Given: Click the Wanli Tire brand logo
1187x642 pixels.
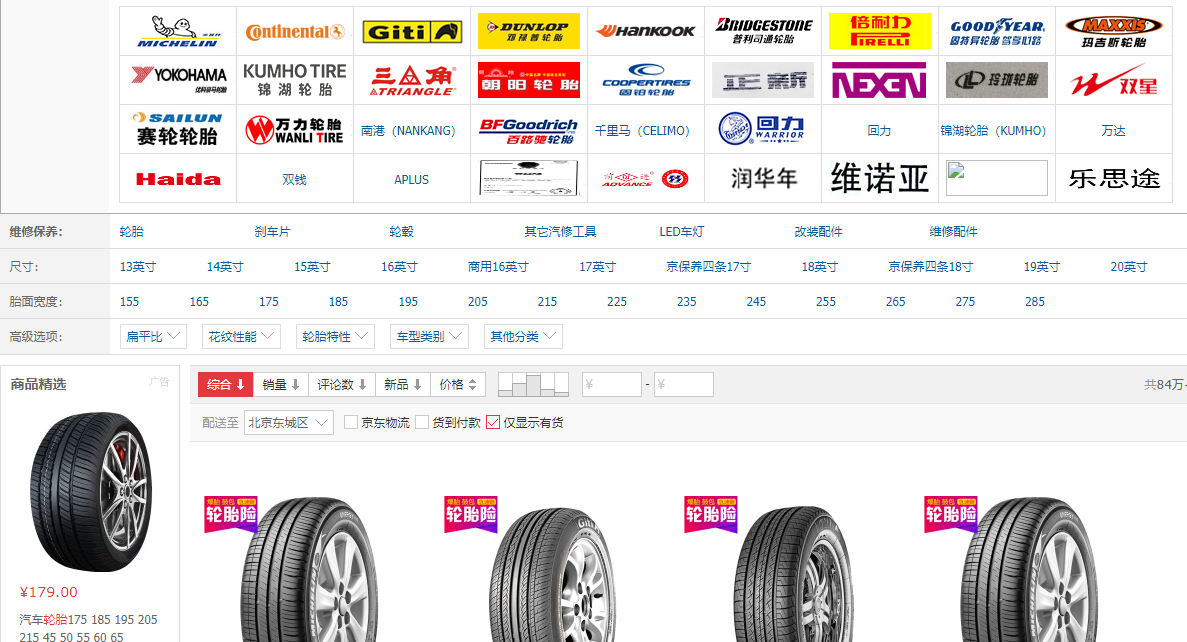Looking at the screenshot, I should (295, 129).
